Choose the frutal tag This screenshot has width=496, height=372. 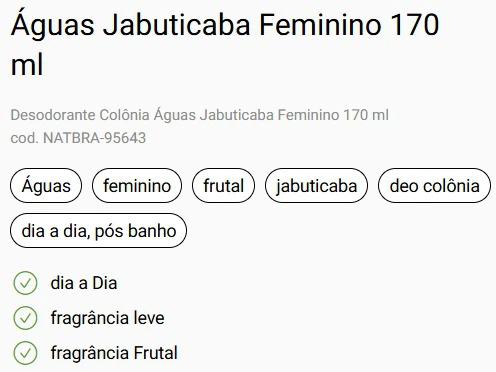(223, 186)
